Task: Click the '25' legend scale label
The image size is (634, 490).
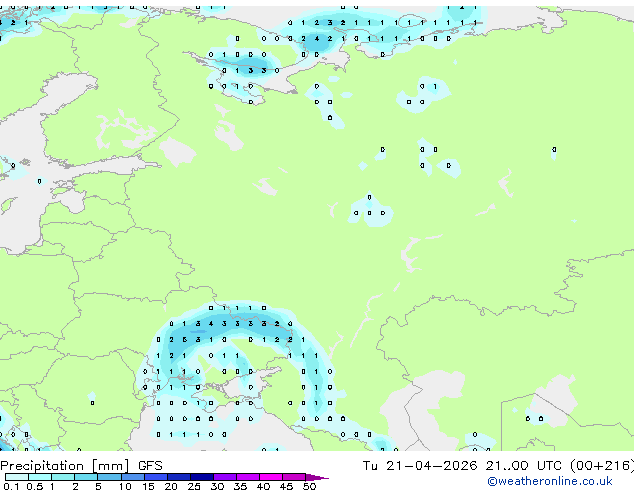Action: click(194, 486)
